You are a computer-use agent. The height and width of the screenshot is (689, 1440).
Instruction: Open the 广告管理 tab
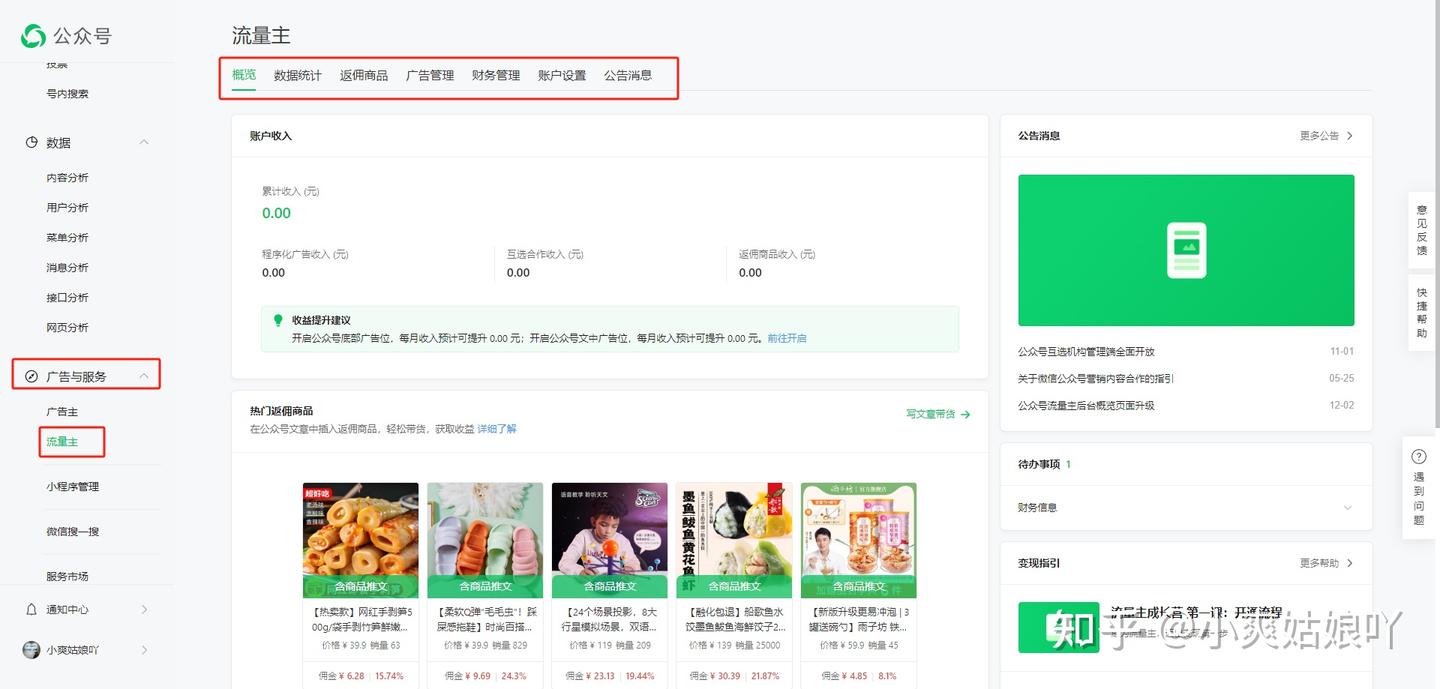tap(430, 75)
